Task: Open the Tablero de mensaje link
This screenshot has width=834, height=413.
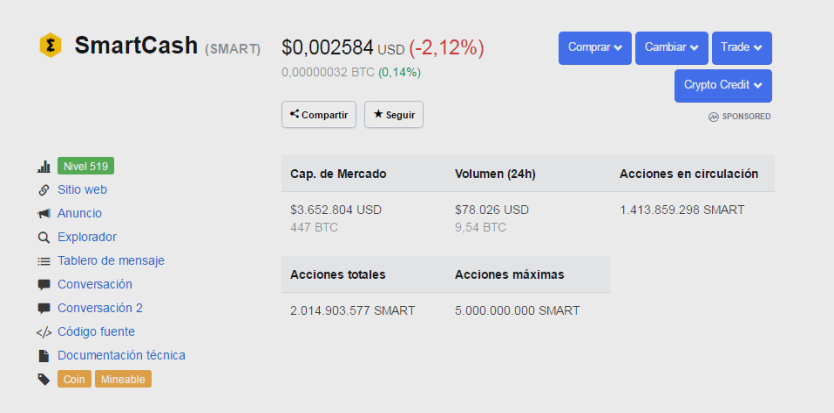Action: click(x=111, y=261)
